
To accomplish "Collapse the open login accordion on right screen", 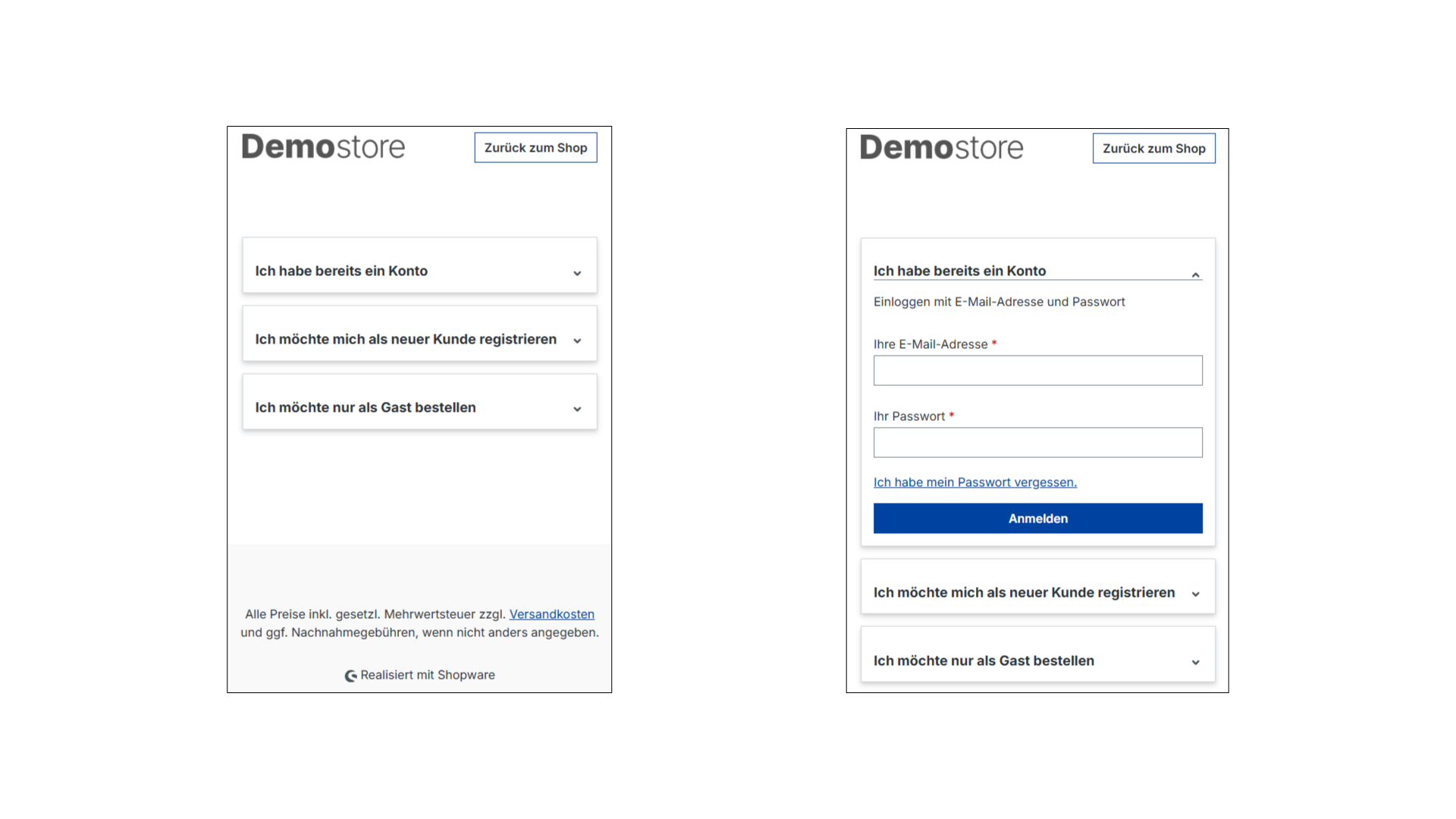I will tap(960, 271).
